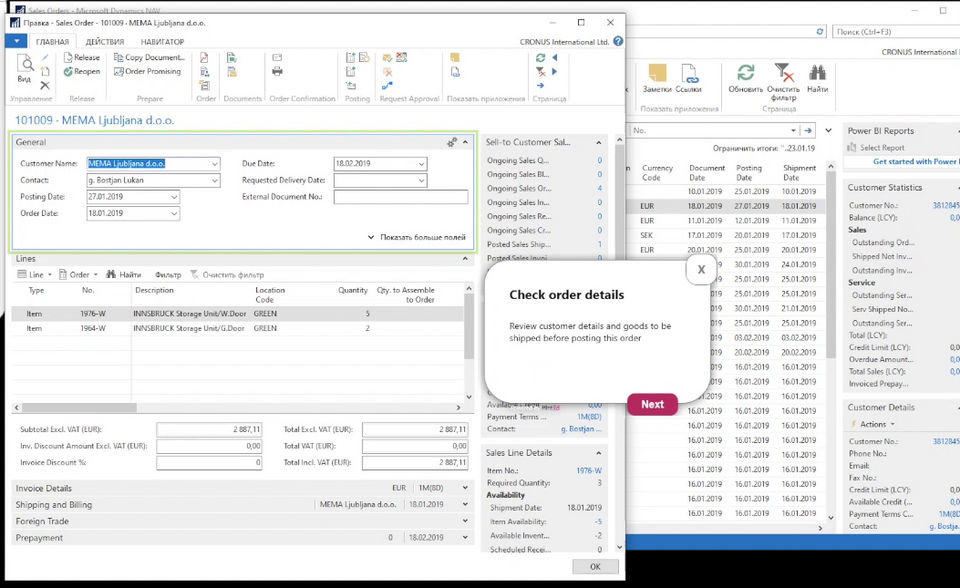Click the Invoice Discount % field
This screenshot has width=960, height=588.
(209, 462)
